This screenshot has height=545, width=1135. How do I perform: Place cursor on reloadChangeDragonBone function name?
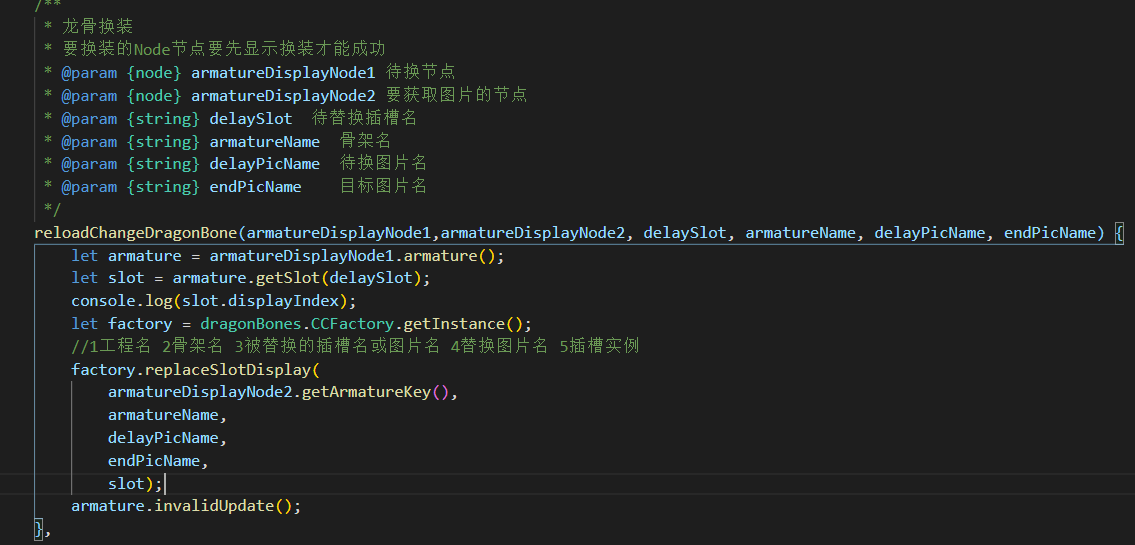click(x=135, y=233)
